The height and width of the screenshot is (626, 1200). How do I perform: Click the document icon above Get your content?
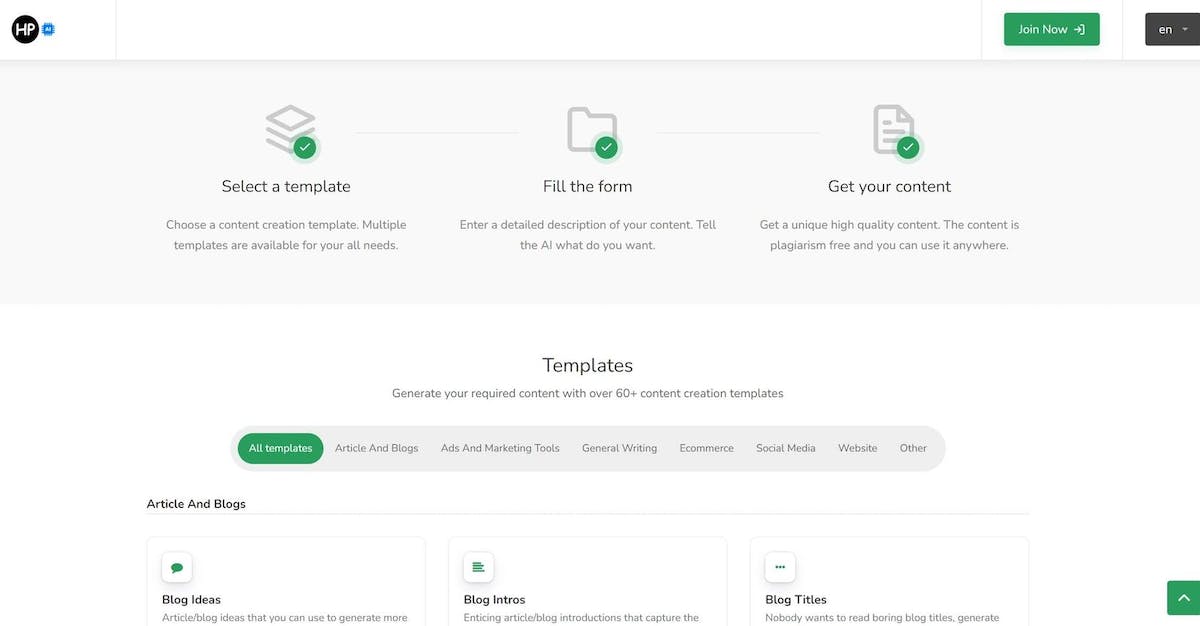point(893,130)
